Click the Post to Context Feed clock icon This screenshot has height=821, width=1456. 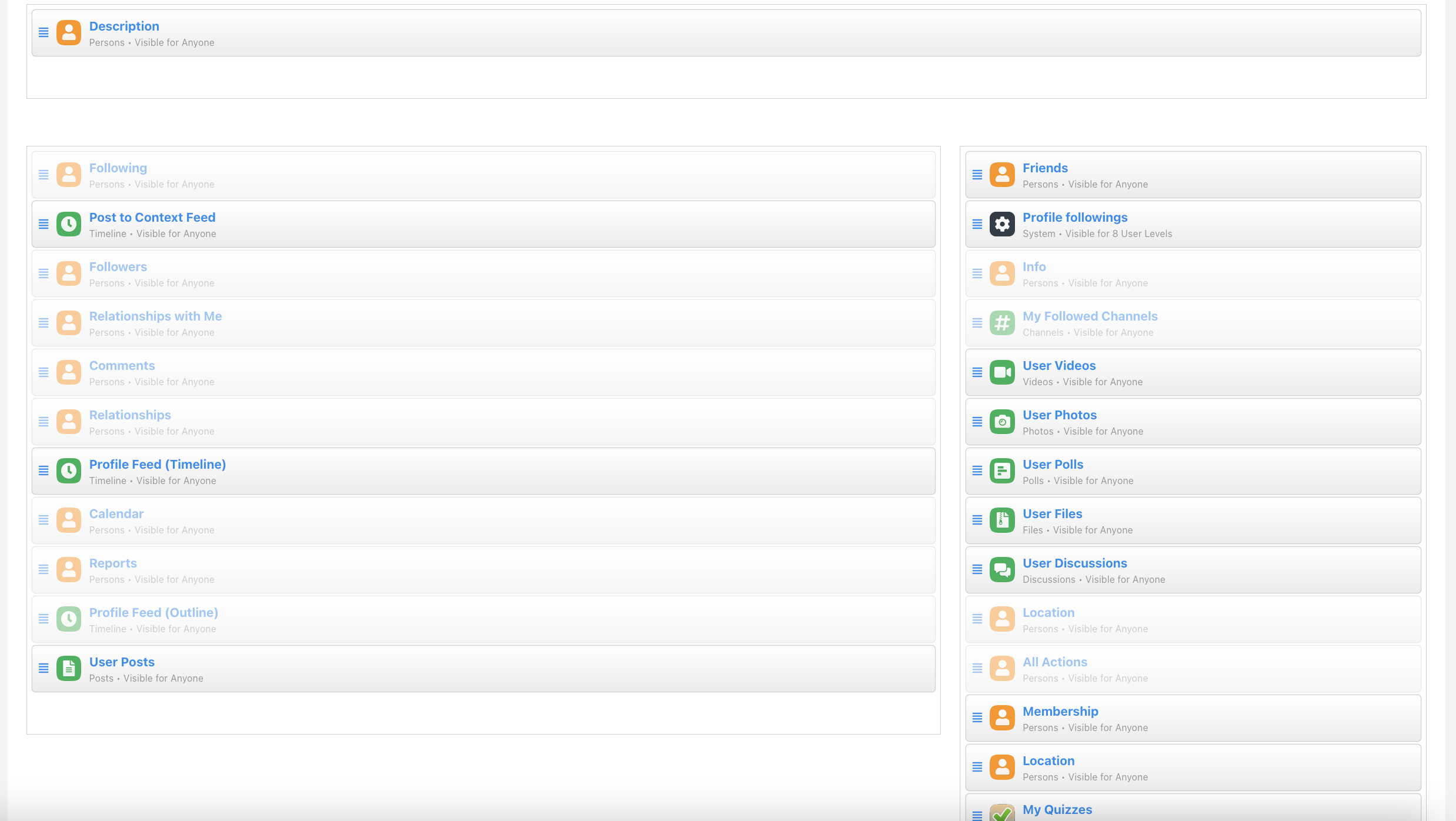point(69,224)
